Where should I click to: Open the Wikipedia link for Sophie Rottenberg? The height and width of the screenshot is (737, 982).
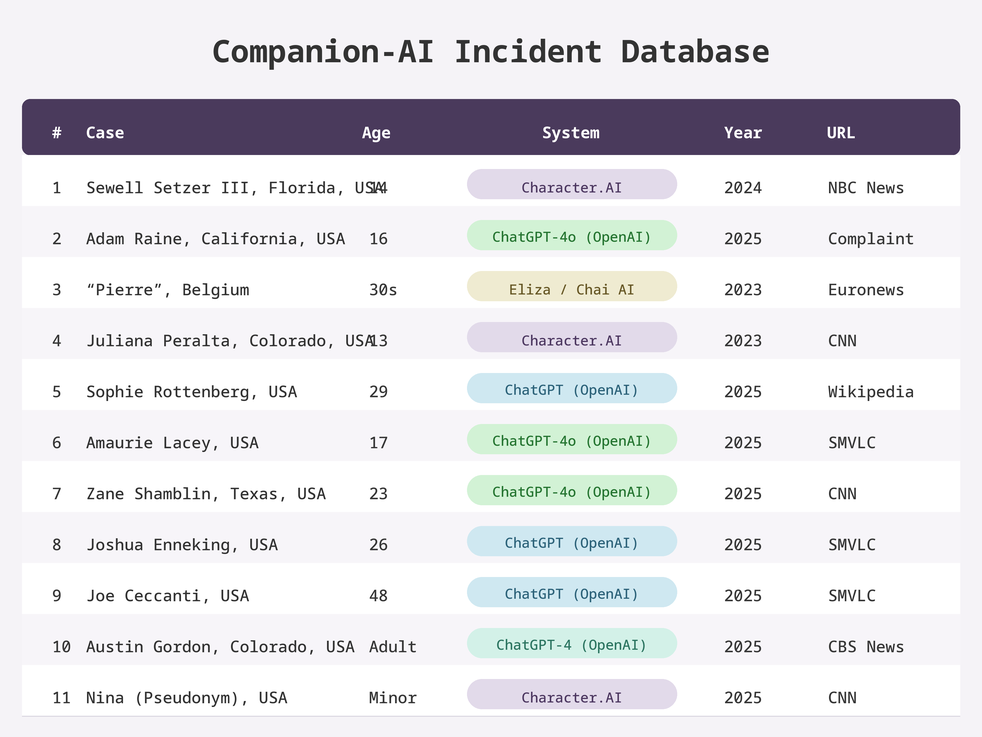tap(871, 392)
